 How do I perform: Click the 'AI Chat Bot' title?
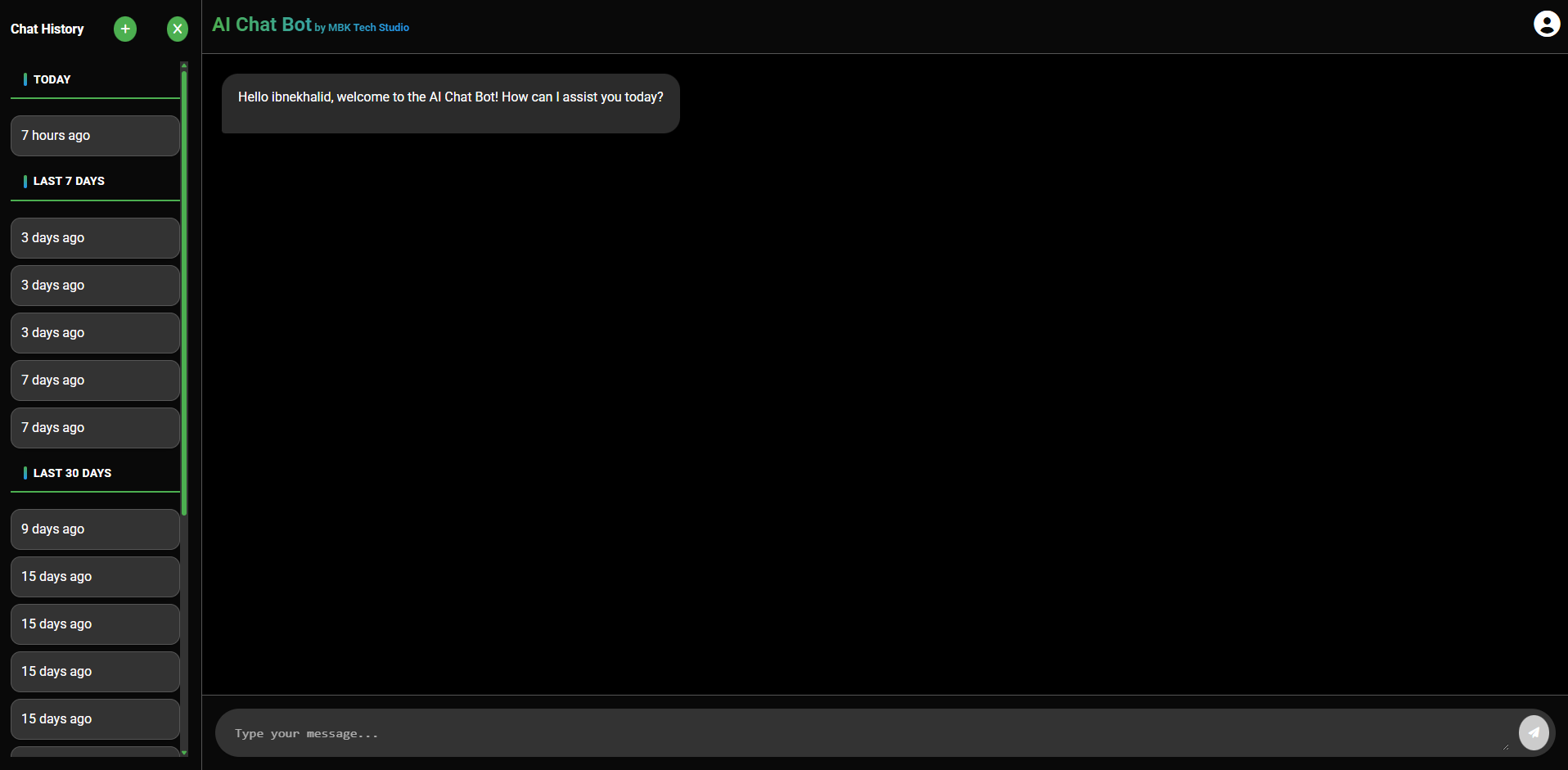(x=262, y=25)
